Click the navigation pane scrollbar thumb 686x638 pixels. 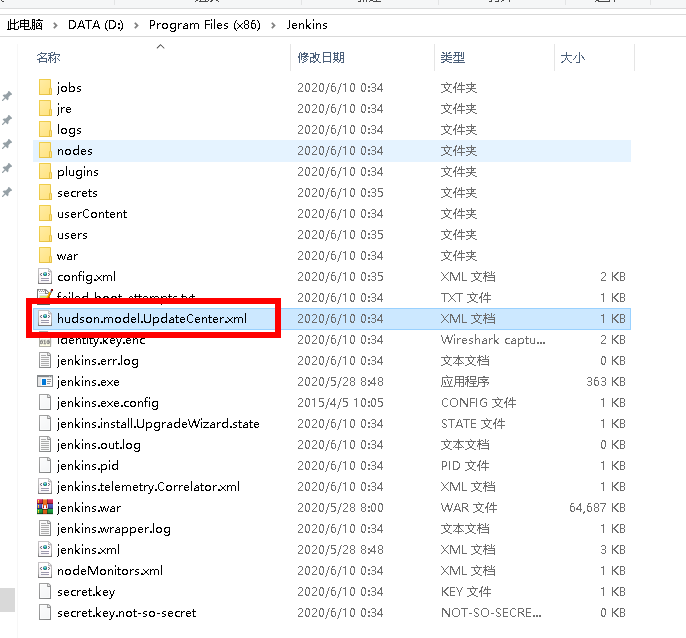(7, 599)
